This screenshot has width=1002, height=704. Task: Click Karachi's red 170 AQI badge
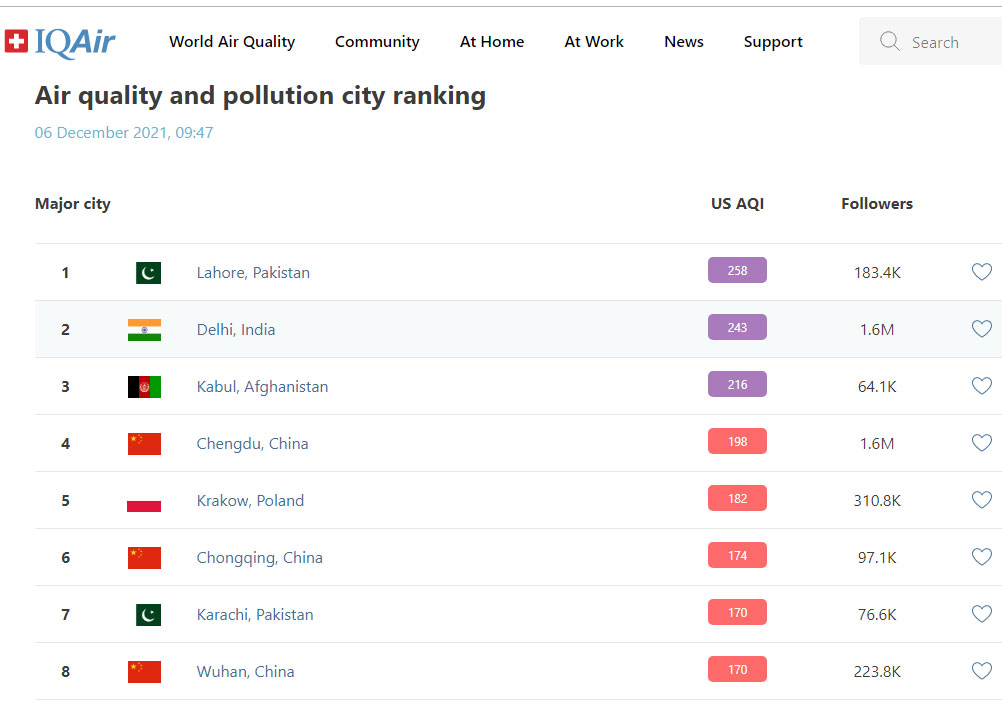tap(737, 612)
